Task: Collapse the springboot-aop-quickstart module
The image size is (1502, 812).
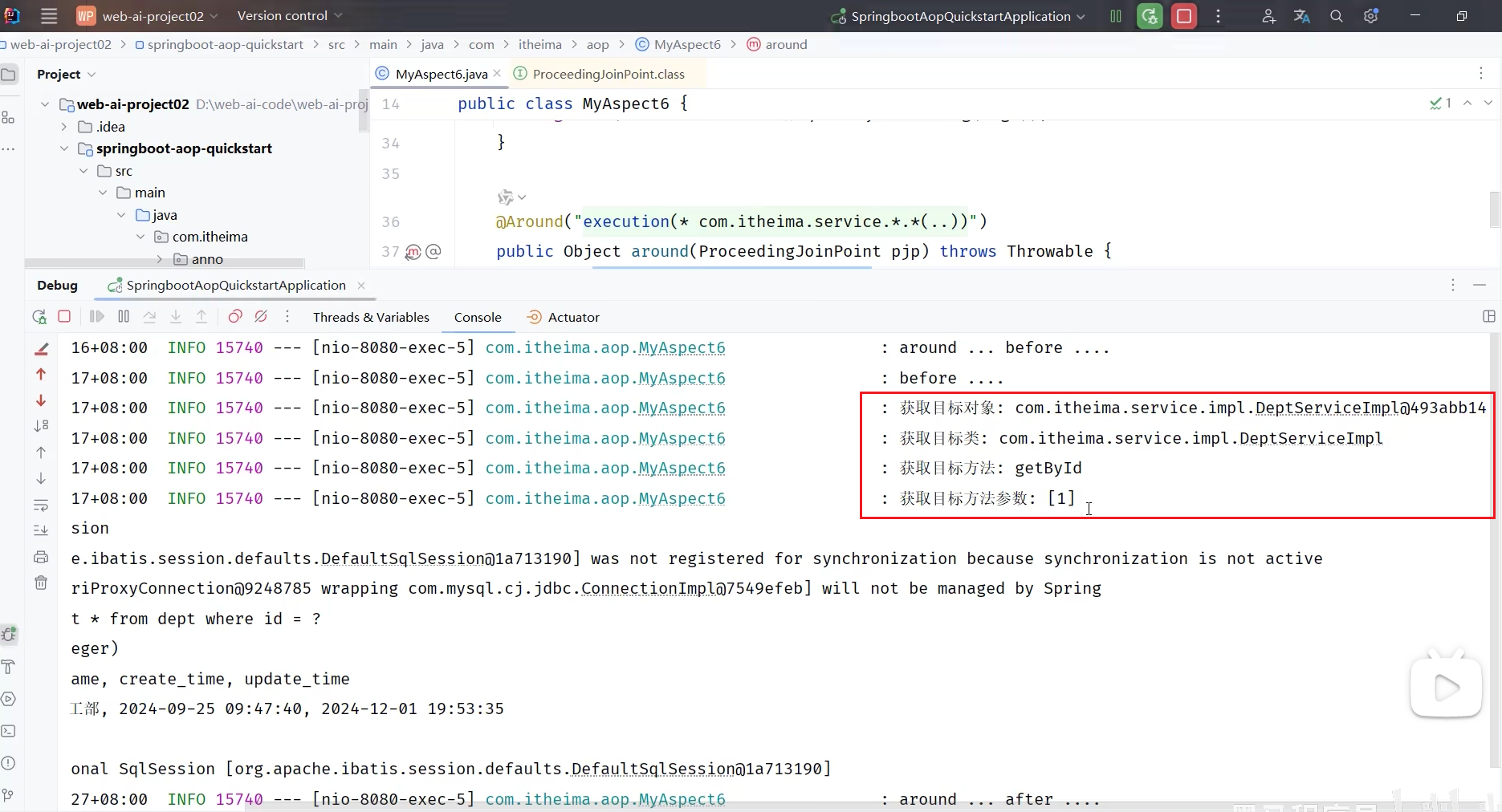Action: click(64, 148)
